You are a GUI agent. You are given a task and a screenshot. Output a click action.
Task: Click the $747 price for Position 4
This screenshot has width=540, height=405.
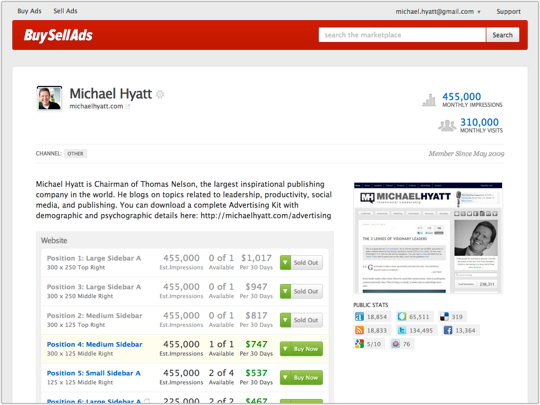[256, 344]
